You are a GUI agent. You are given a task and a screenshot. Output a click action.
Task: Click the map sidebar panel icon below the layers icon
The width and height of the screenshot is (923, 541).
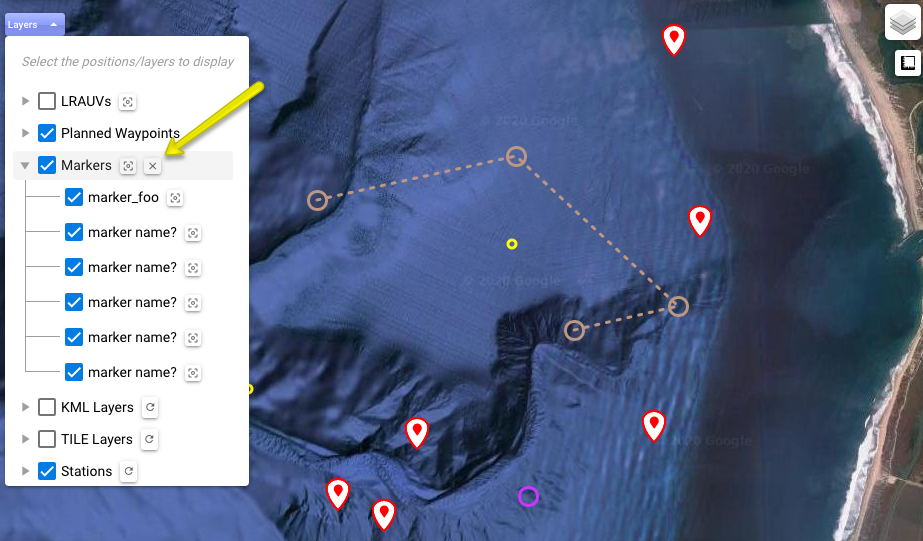[908, 63]
